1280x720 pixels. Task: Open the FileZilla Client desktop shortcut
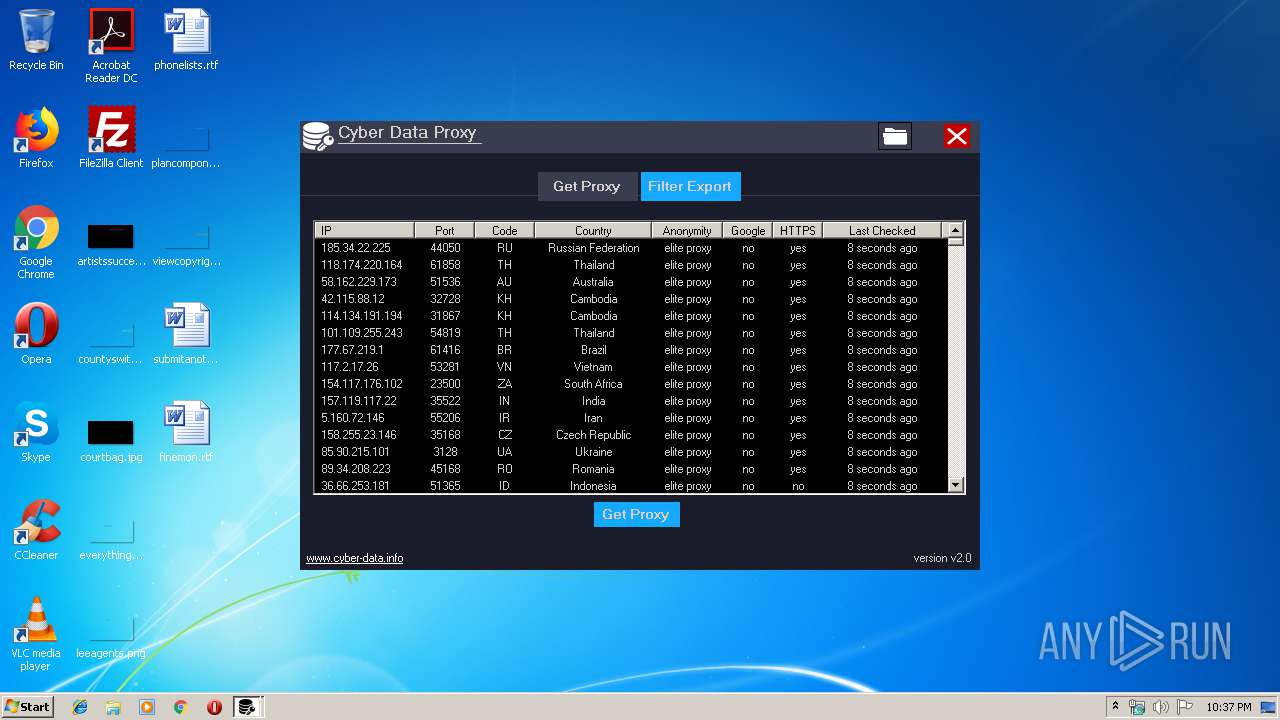[x=111, y=138]
